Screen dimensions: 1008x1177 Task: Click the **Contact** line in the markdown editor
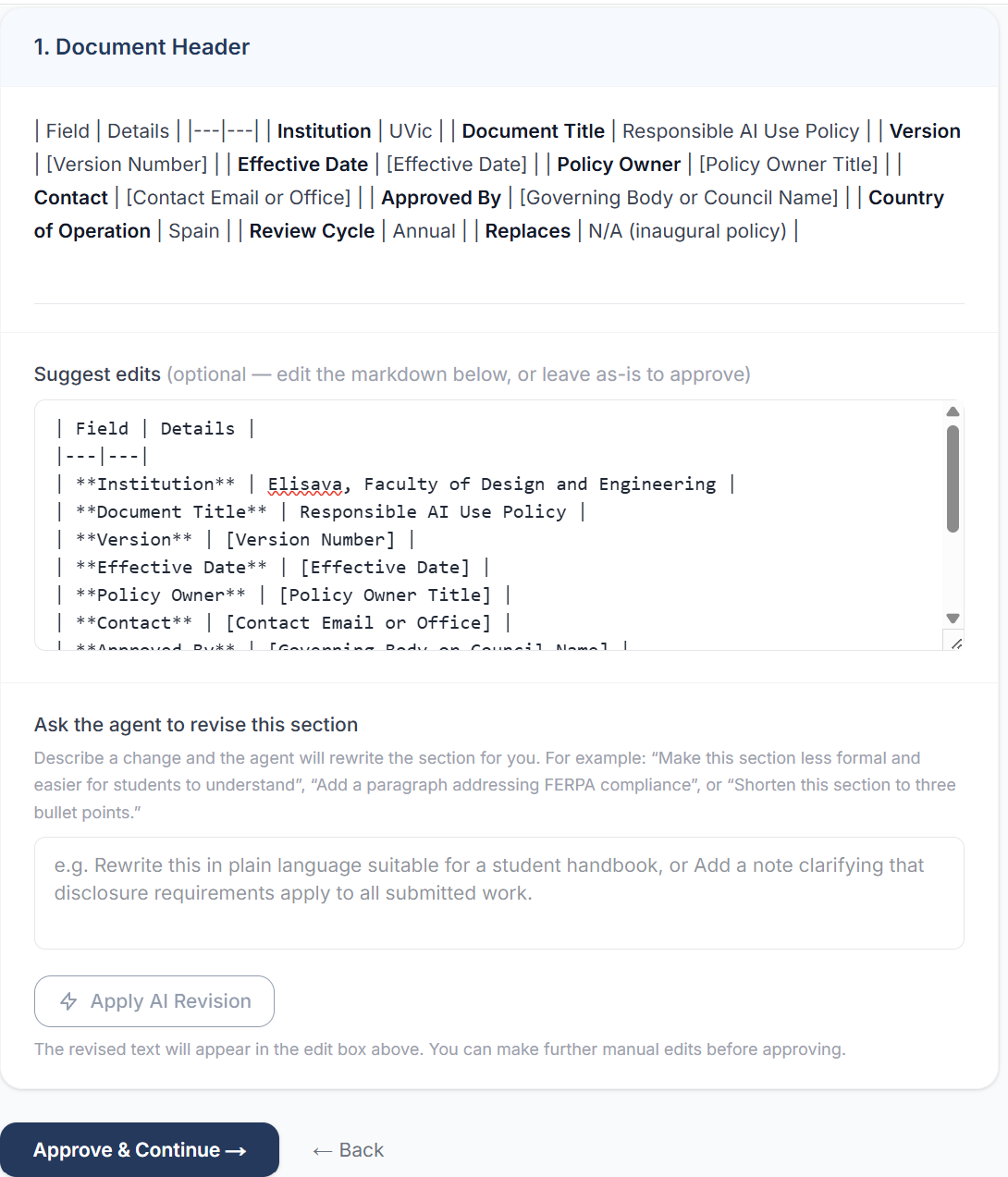[x=283, y=622]
